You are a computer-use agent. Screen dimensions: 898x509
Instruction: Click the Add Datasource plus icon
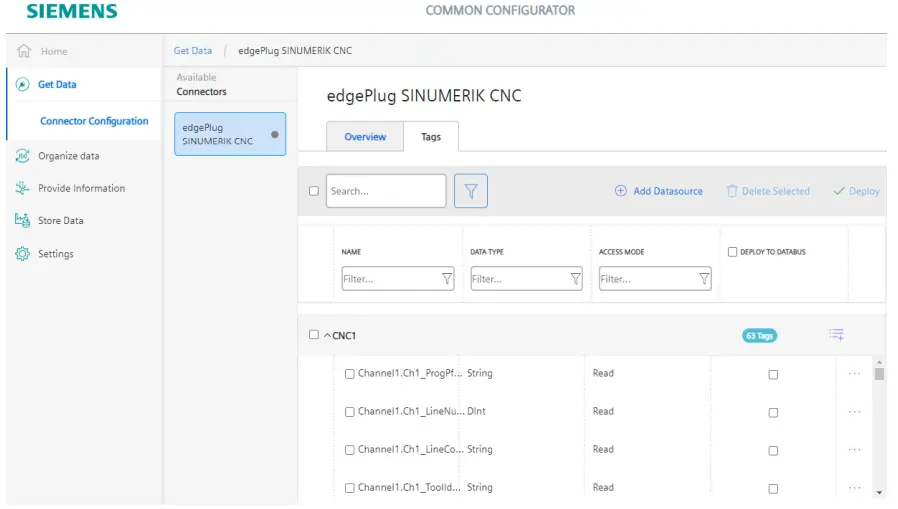point(620,191)
